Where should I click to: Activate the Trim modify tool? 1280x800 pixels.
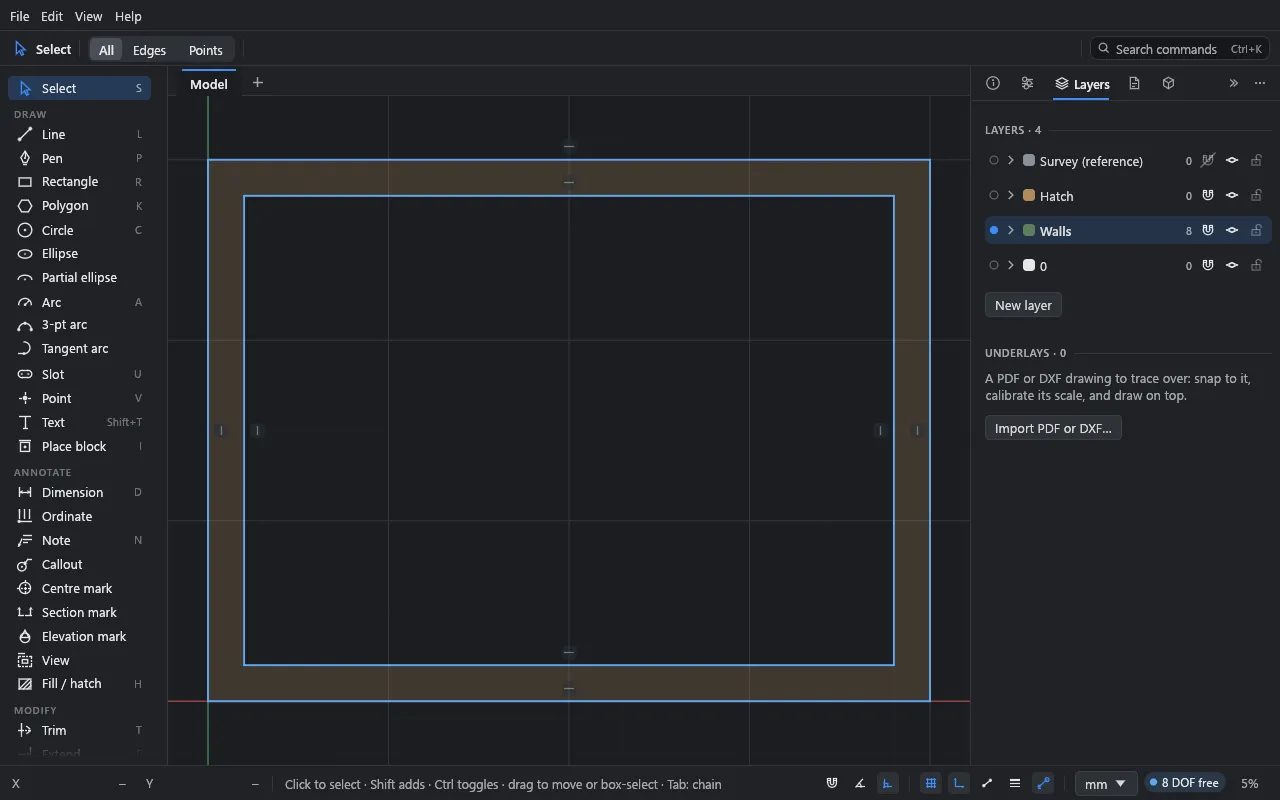(80, 730)
